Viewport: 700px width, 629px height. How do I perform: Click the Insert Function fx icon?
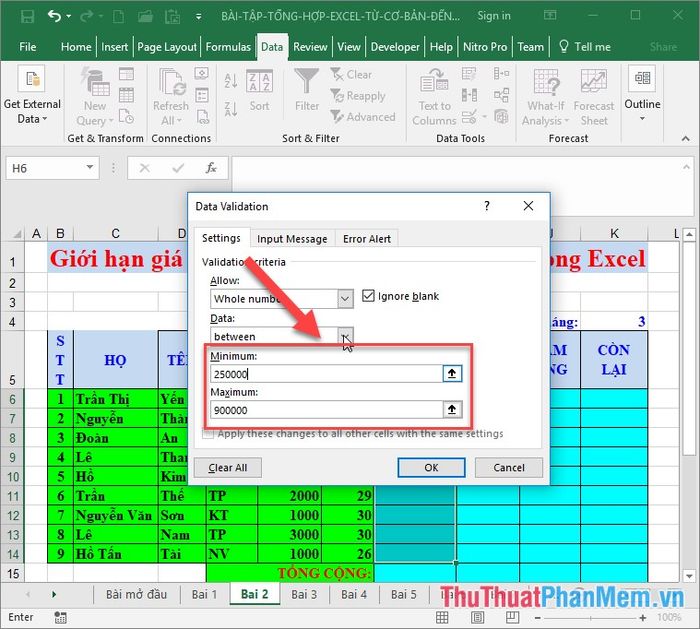coord(211,168)
